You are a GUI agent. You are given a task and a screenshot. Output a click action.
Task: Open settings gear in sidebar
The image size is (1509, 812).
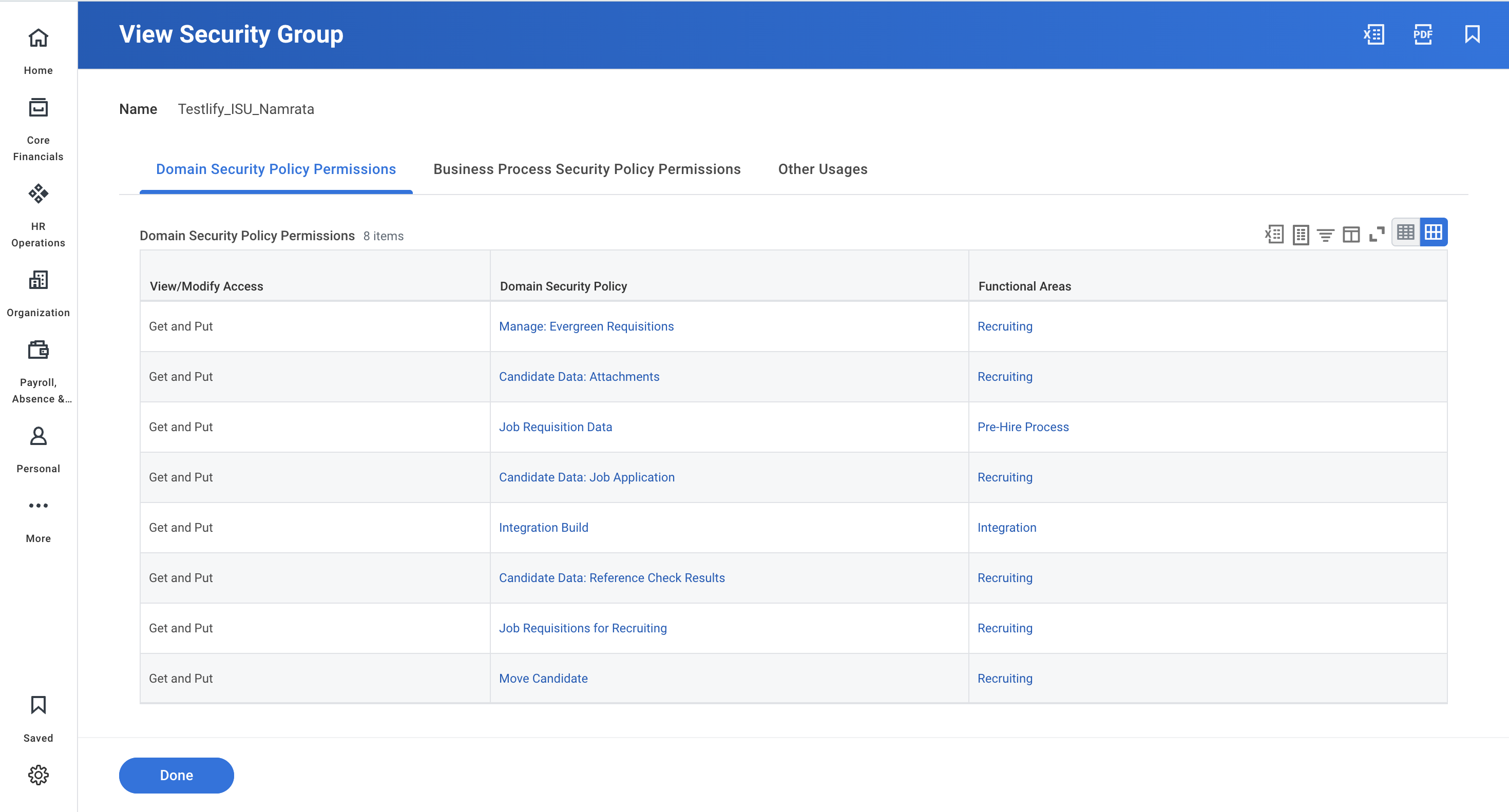coord(38,775)
